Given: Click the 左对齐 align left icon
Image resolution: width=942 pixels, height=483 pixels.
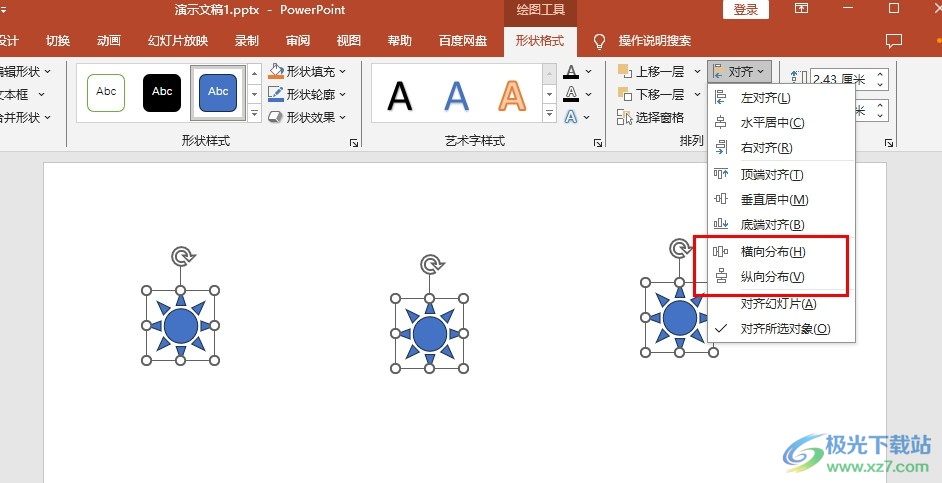Looking at the screenshot, I should click(x=720, y=98).
